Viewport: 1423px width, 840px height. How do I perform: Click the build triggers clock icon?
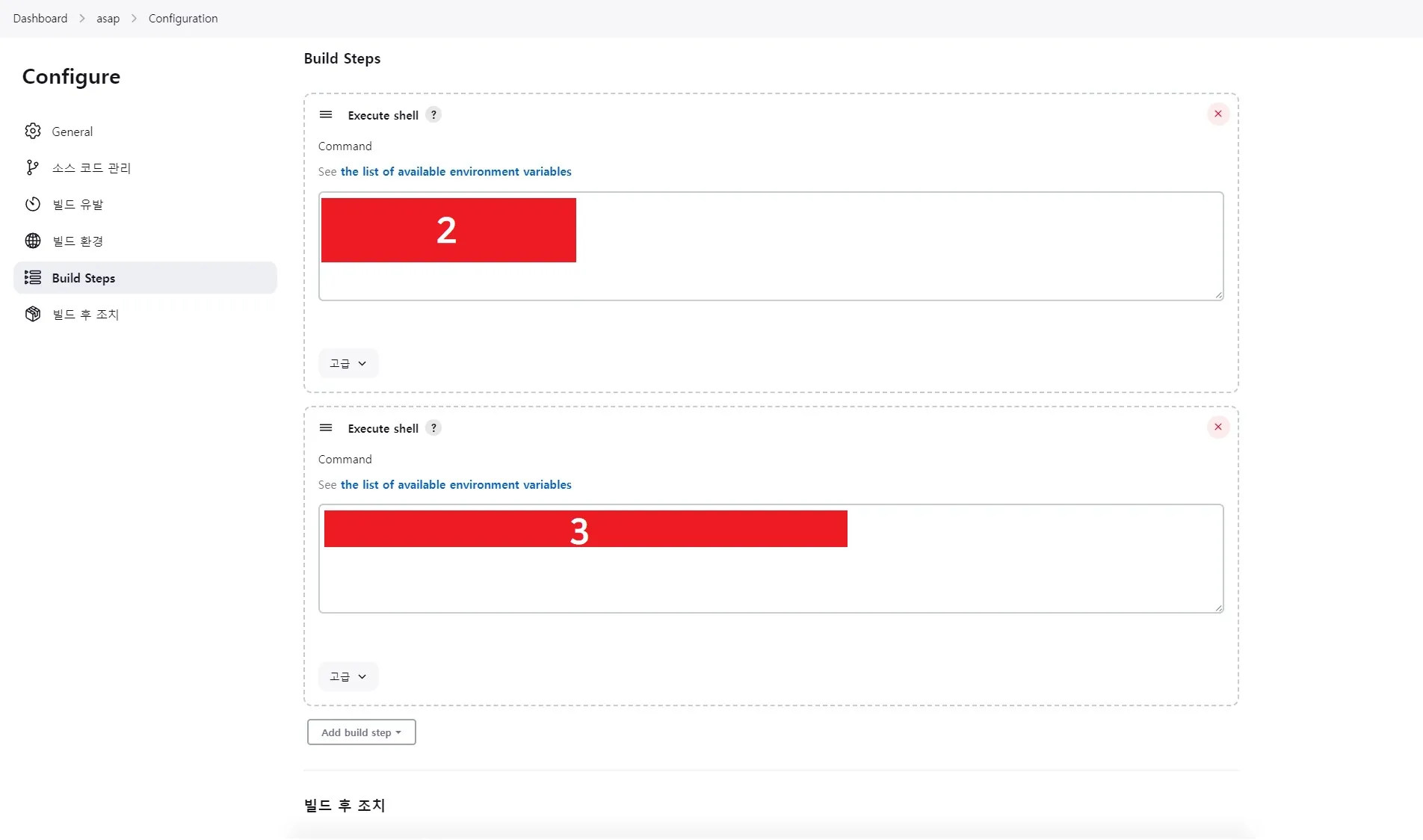tap(33, 205)
